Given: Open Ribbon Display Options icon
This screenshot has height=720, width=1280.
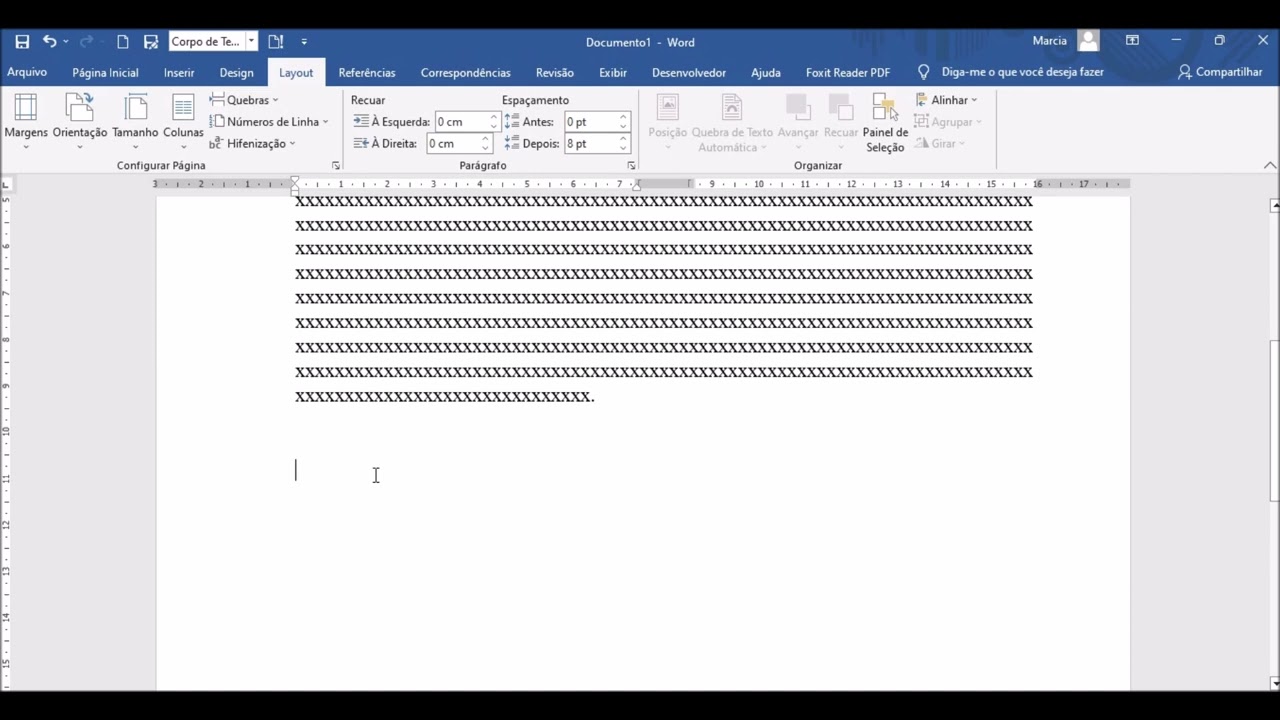Looking at the screenshot, I should tap(1132, 41).
